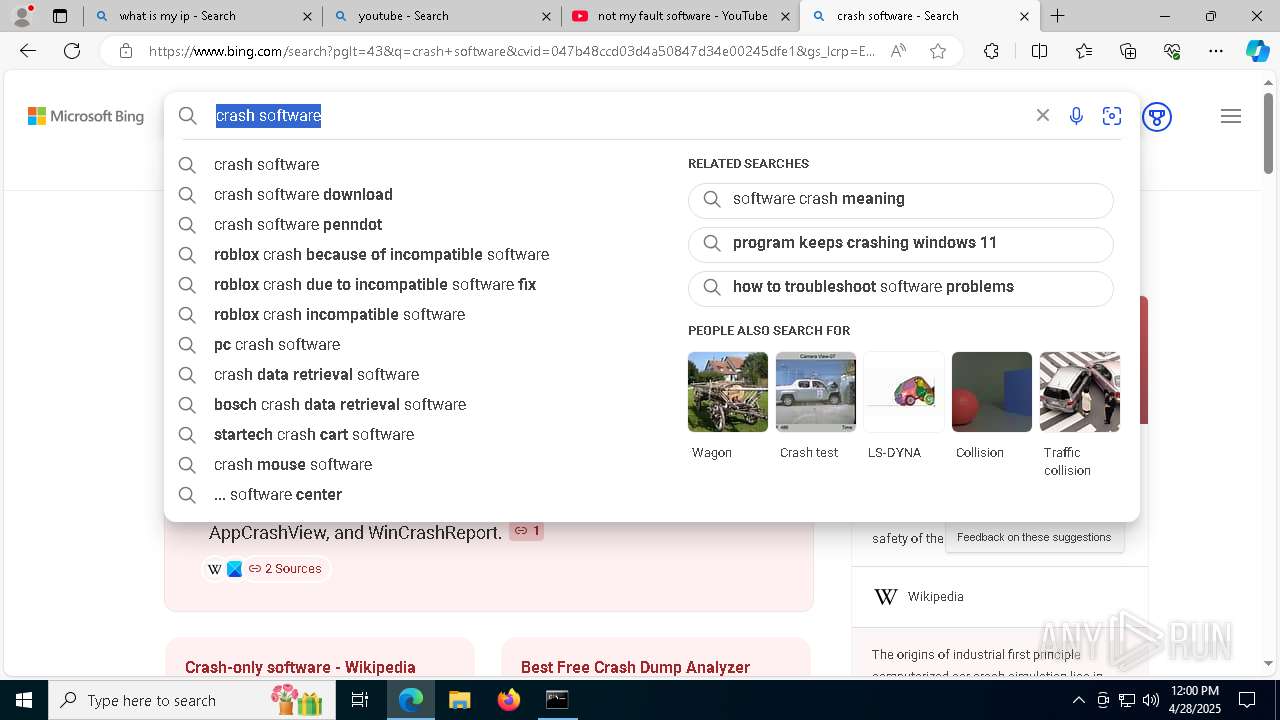Click 'how to troubleshoot software problems'
The width and height of the screenshot is (1280, 720).
point(900,288)
